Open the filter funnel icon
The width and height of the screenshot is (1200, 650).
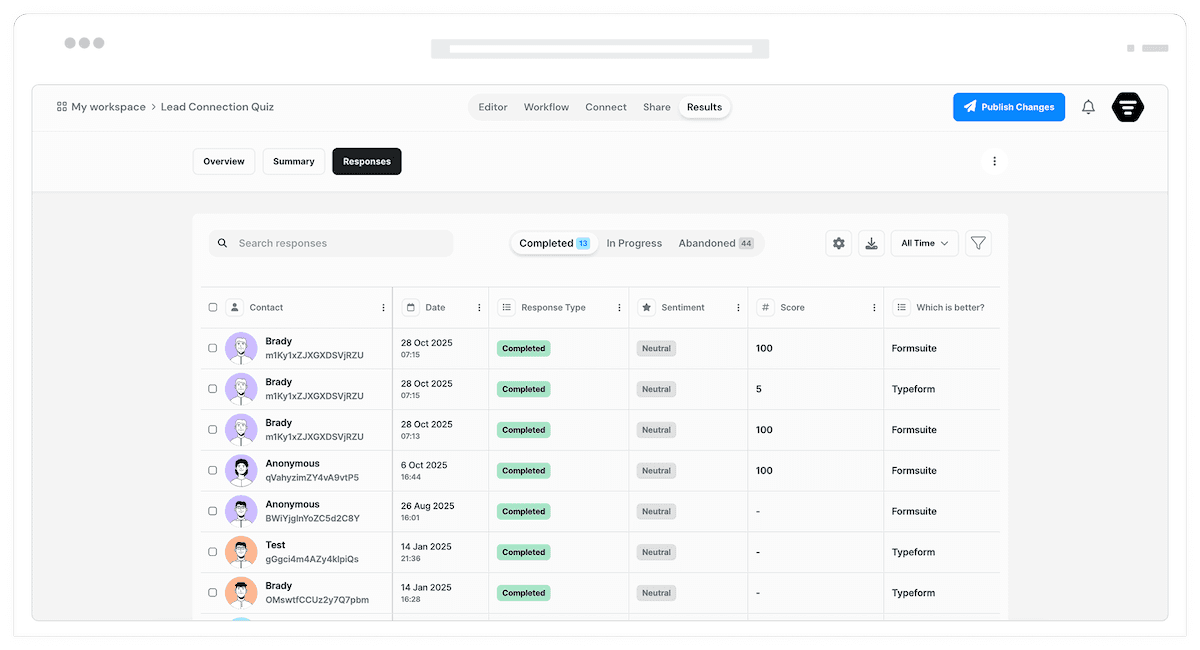tap(978, 243)
